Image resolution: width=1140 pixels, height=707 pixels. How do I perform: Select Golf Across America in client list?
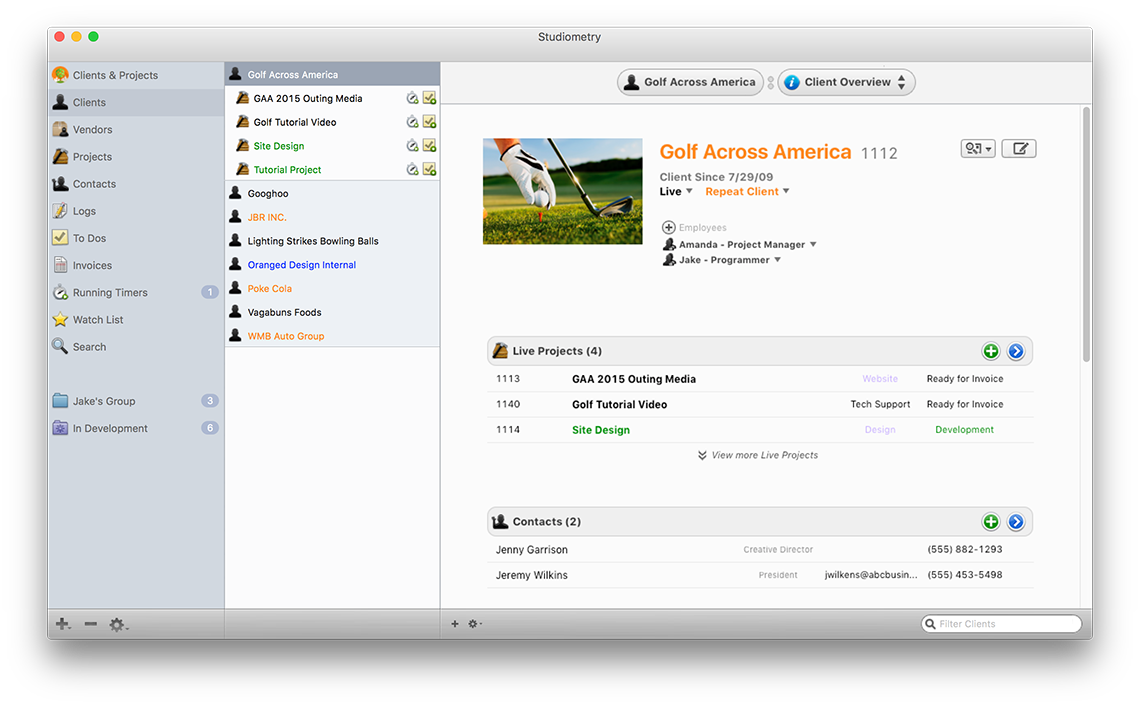(x=332, y=74)
